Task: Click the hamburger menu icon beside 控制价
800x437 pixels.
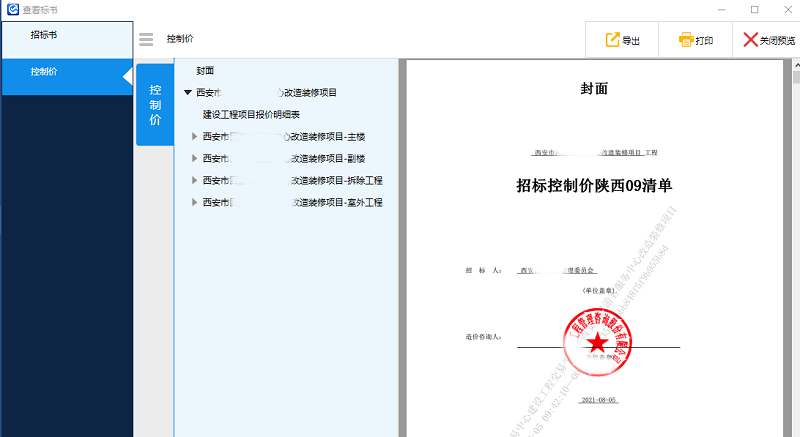Action: pos(146,39)
